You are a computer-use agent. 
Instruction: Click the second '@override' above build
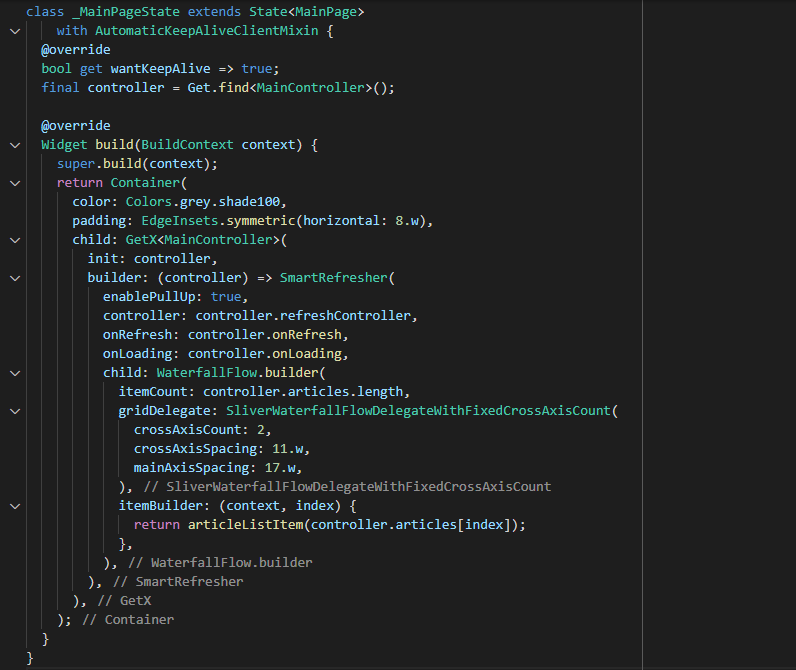pos(76,125)
